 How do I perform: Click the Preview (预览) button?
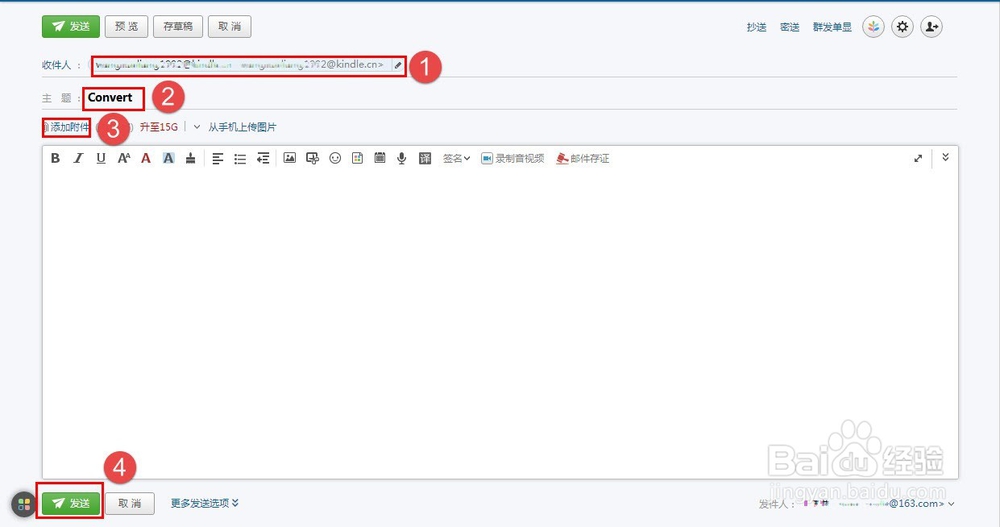coord(126,26)
